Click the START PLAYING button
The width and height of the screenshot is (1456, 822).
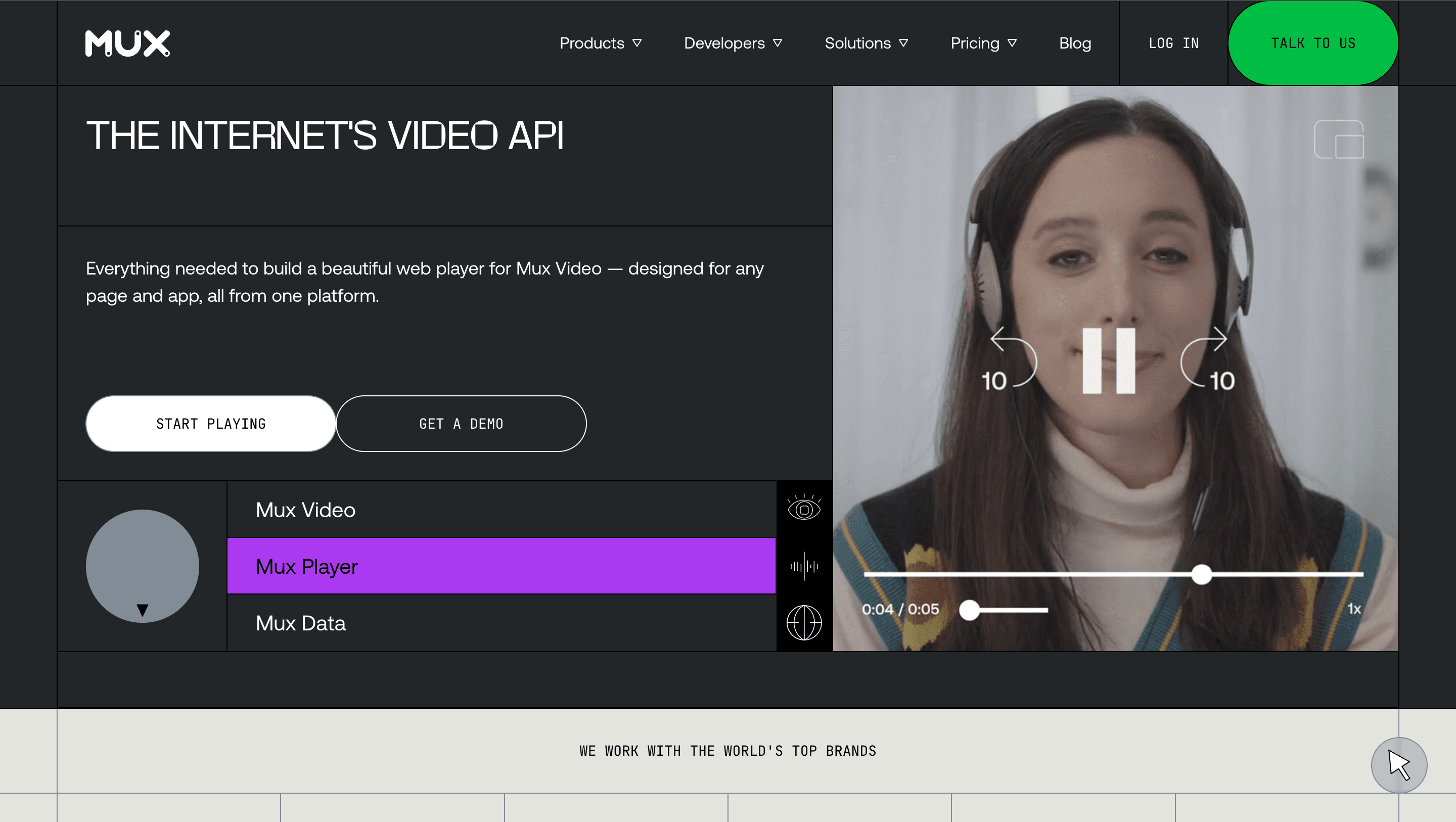211,424
